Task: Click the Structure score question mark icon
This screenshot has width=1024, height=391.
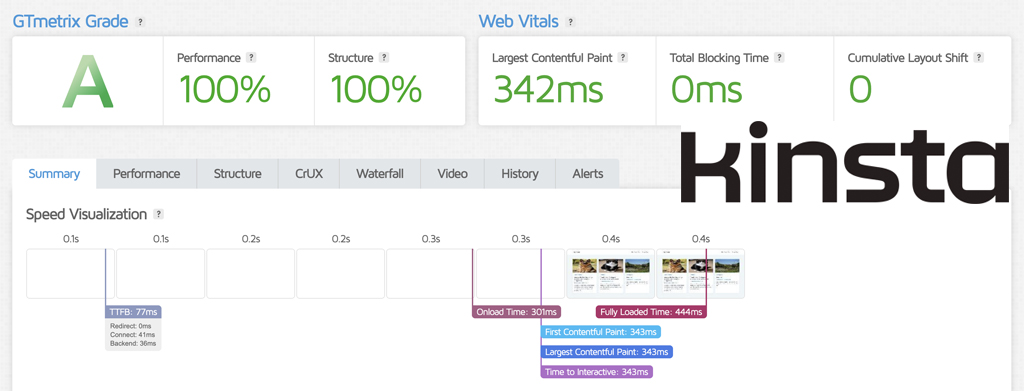Action: tap(384, 57)
